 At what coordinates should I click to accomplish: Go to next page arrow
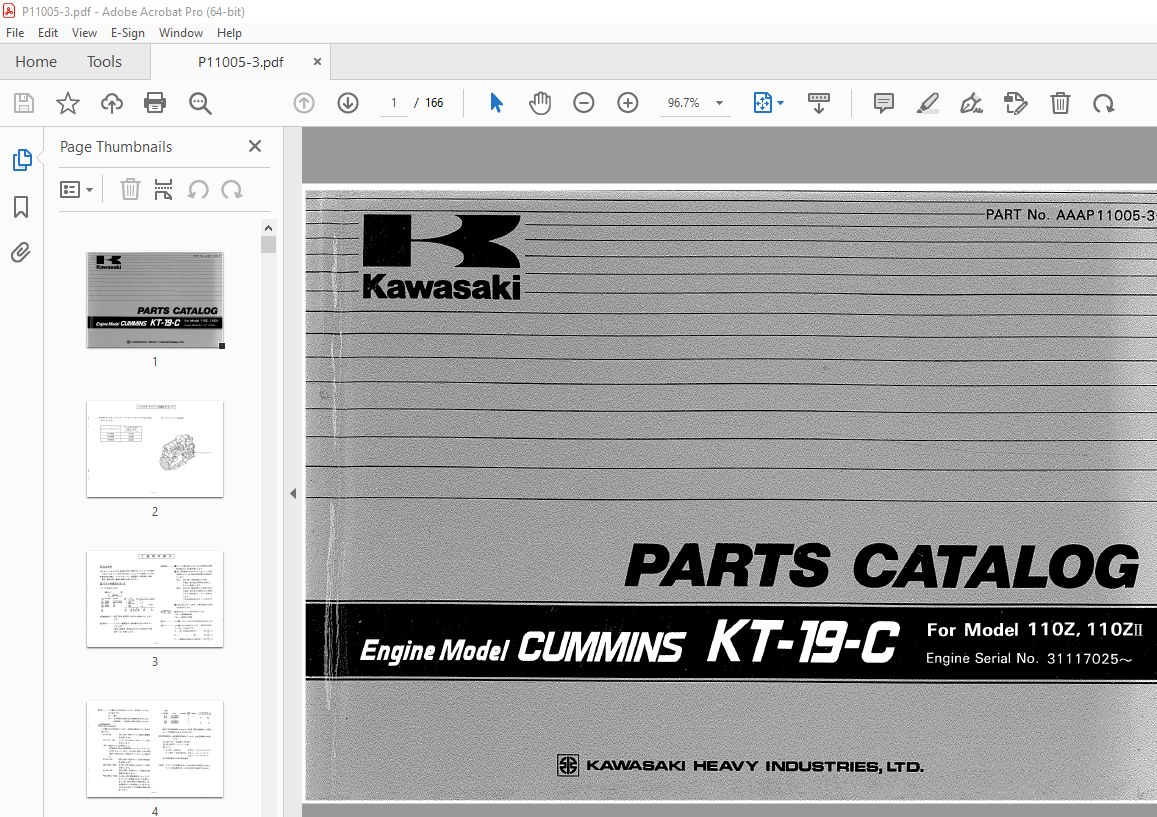(x=348, y=103)
